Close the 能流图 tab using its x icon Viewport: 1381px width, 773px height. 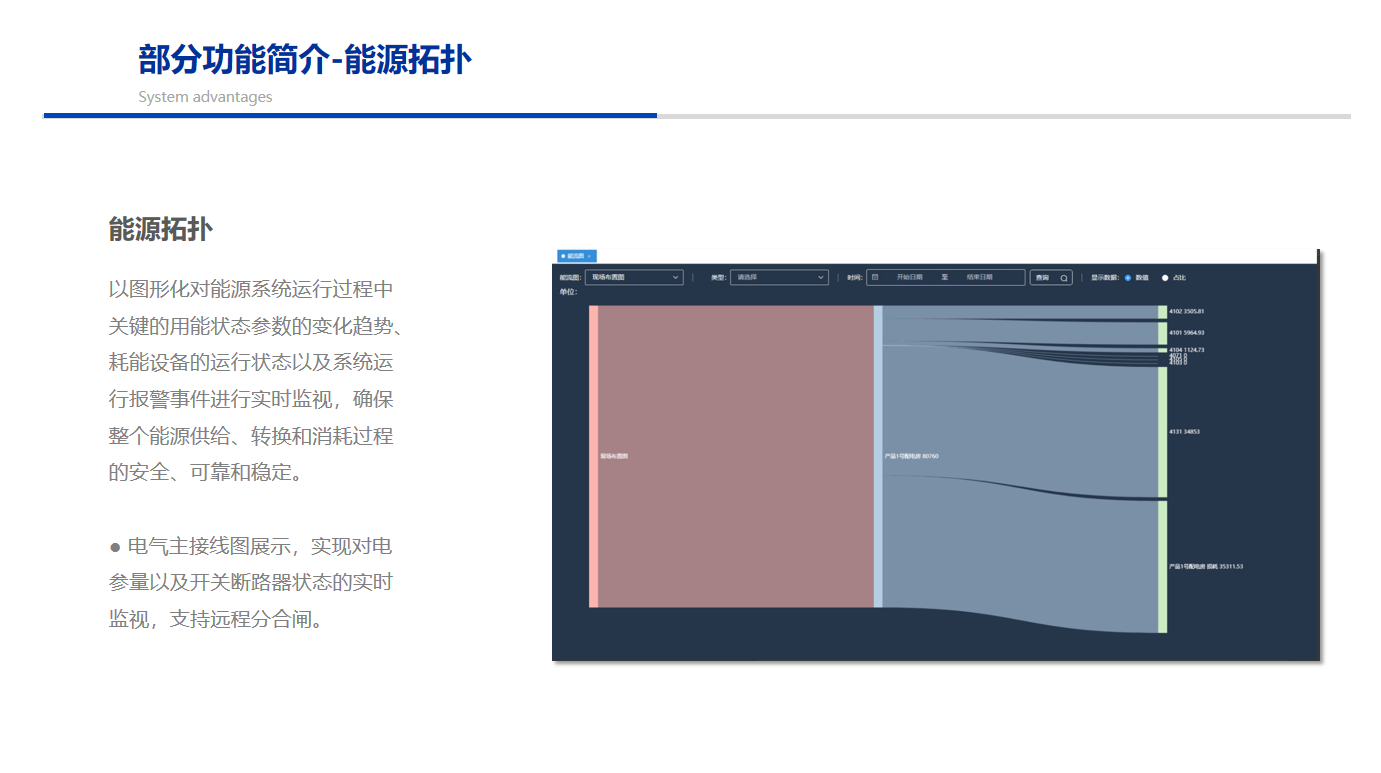(589, 256)
